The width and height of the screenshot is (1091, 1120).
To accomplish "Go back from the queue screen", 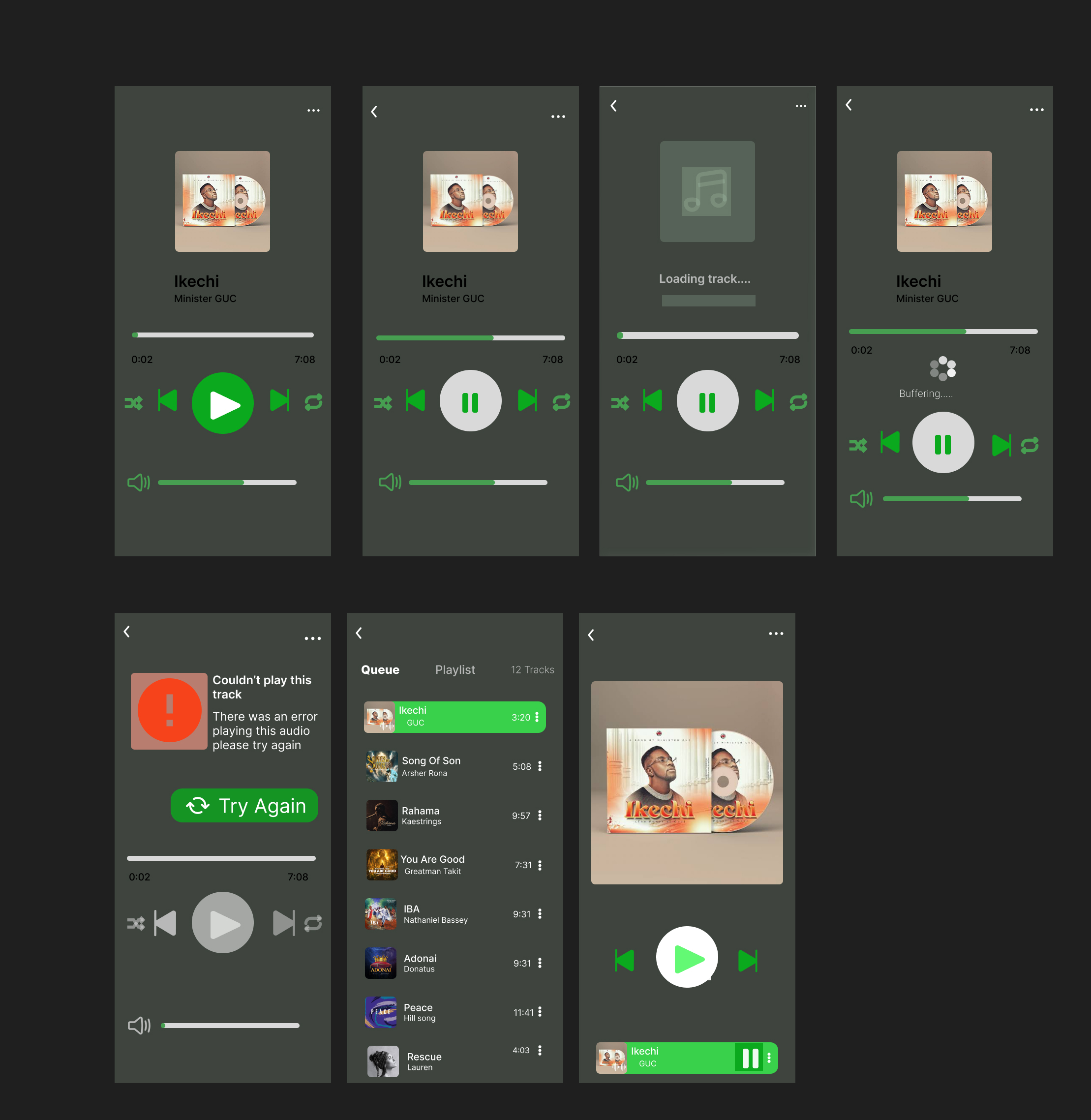I will [x=359, y=633].
